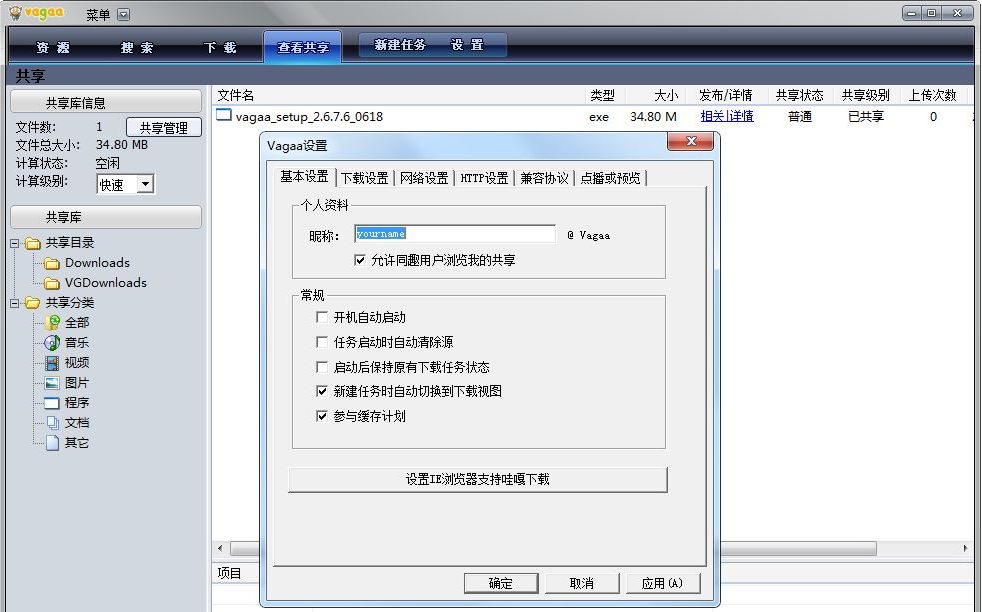Enable 启动后保持原有下载任务状态 checkbox
The image size is (982, 612).
322,366
